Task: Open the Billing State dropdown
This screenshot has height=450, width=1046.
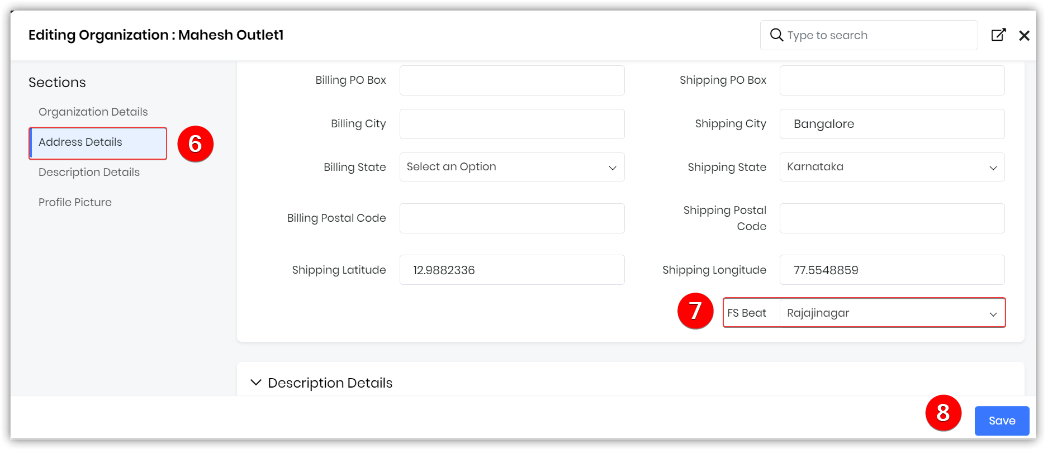Action: (511, 167)
